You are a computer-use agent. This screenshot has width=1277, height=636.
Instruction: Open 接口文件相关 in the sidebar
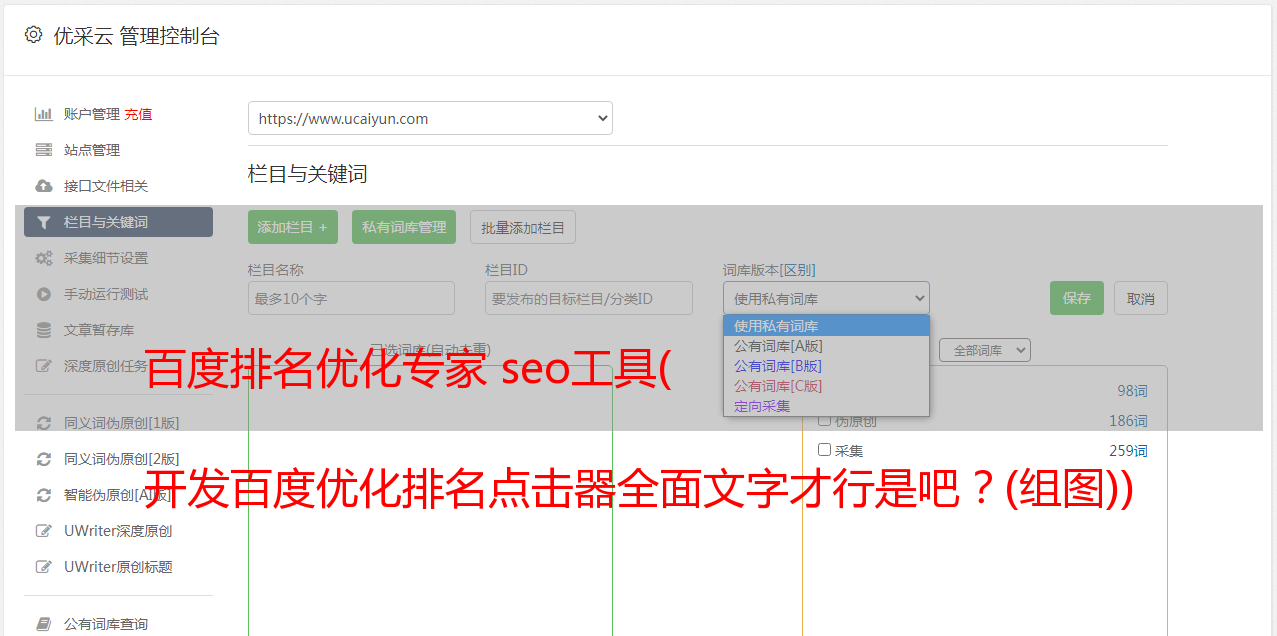[x=106, y=186]
